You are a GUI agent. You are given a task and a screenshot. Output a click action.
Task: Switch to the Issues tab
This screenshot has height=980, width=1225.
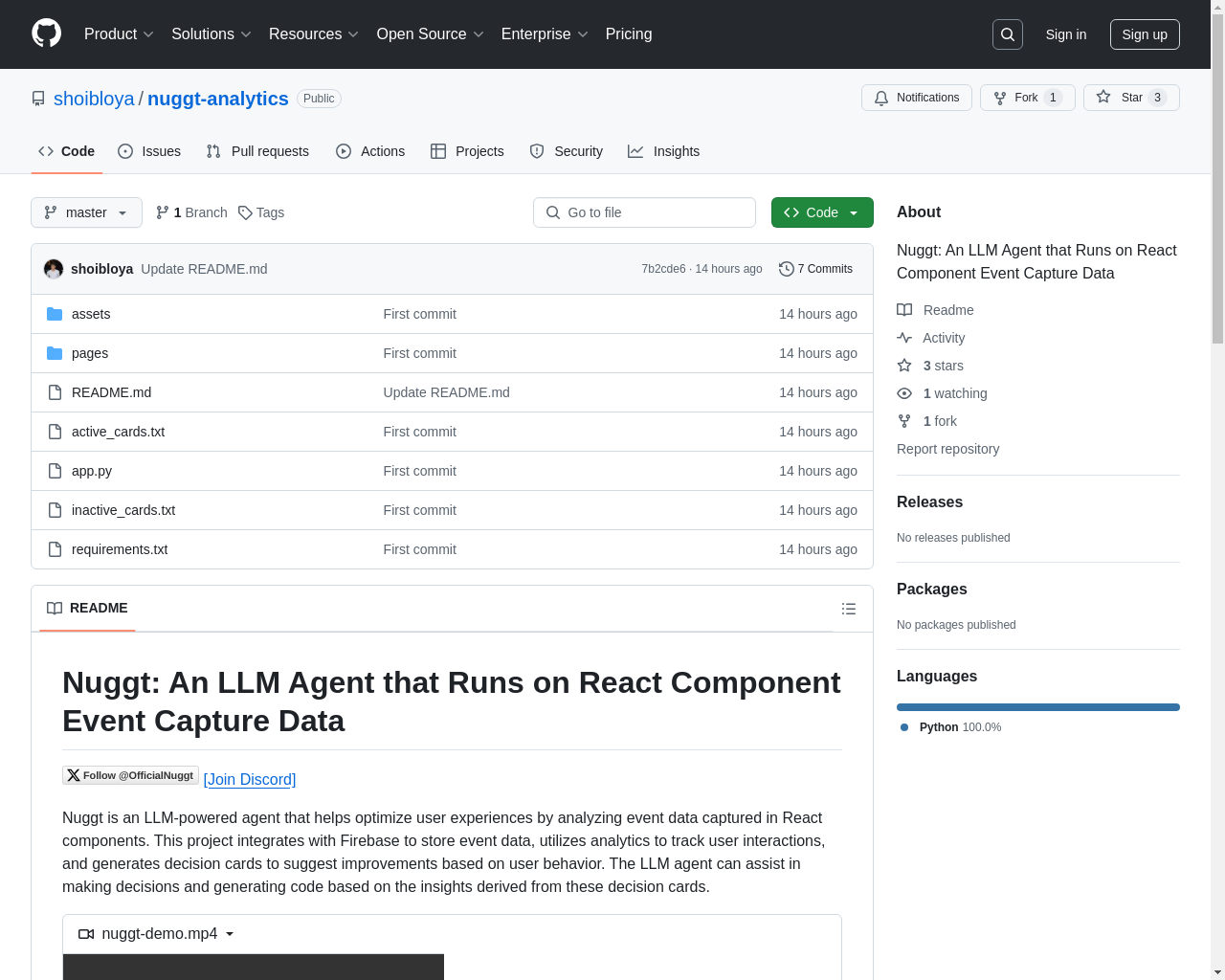pyautogui.click(x=149, y=151)
